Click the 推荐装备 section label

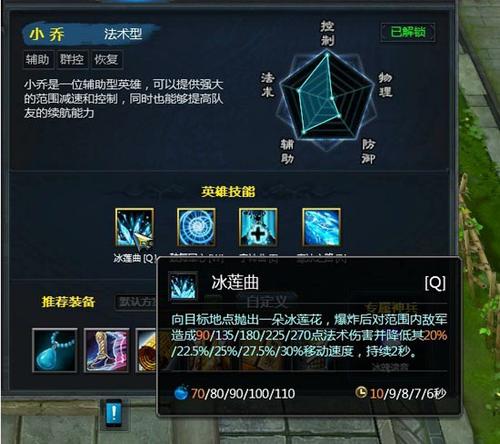click(68, 302)
